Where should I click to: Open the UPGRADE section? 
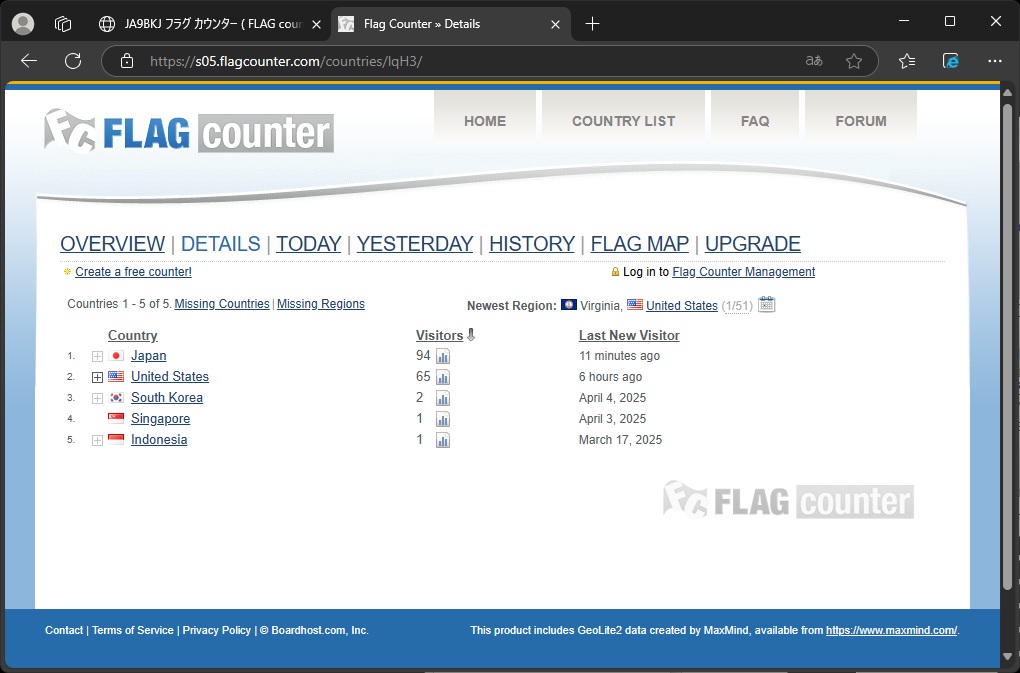753,244
